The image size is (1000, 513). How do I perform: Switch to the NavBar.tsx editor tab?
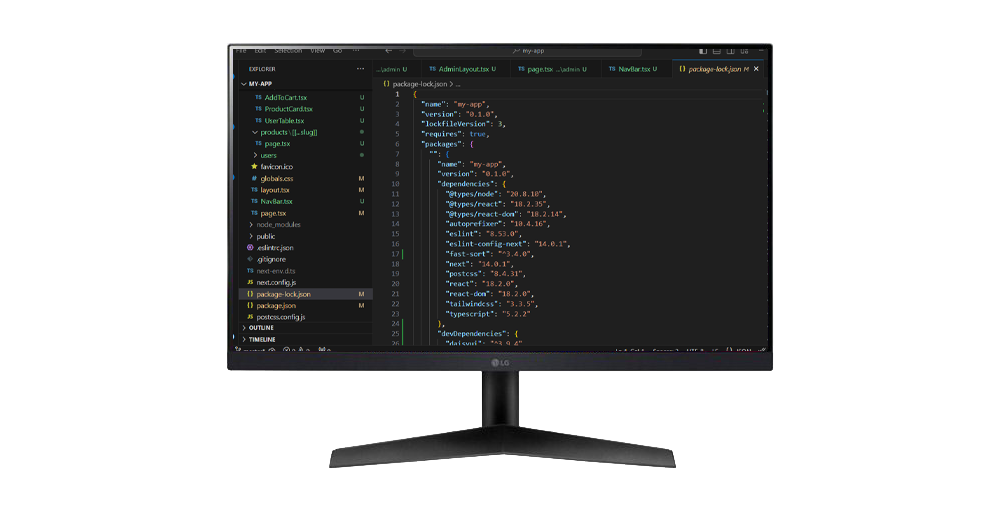point(634,69)
